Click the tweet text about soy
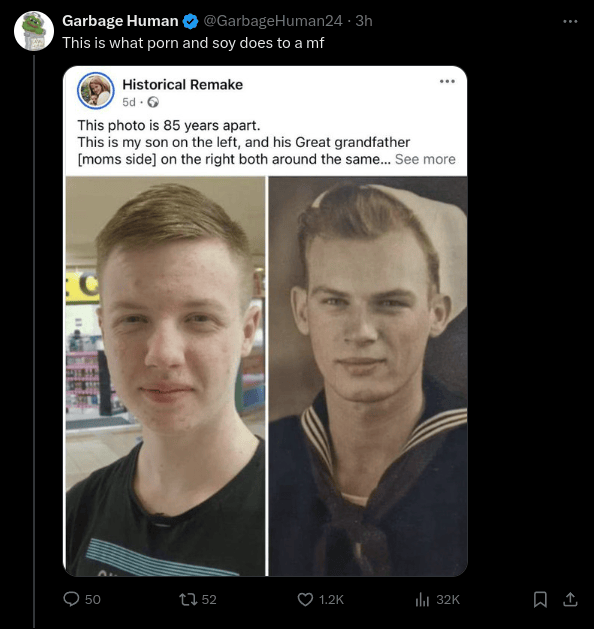 click(193, 43)
